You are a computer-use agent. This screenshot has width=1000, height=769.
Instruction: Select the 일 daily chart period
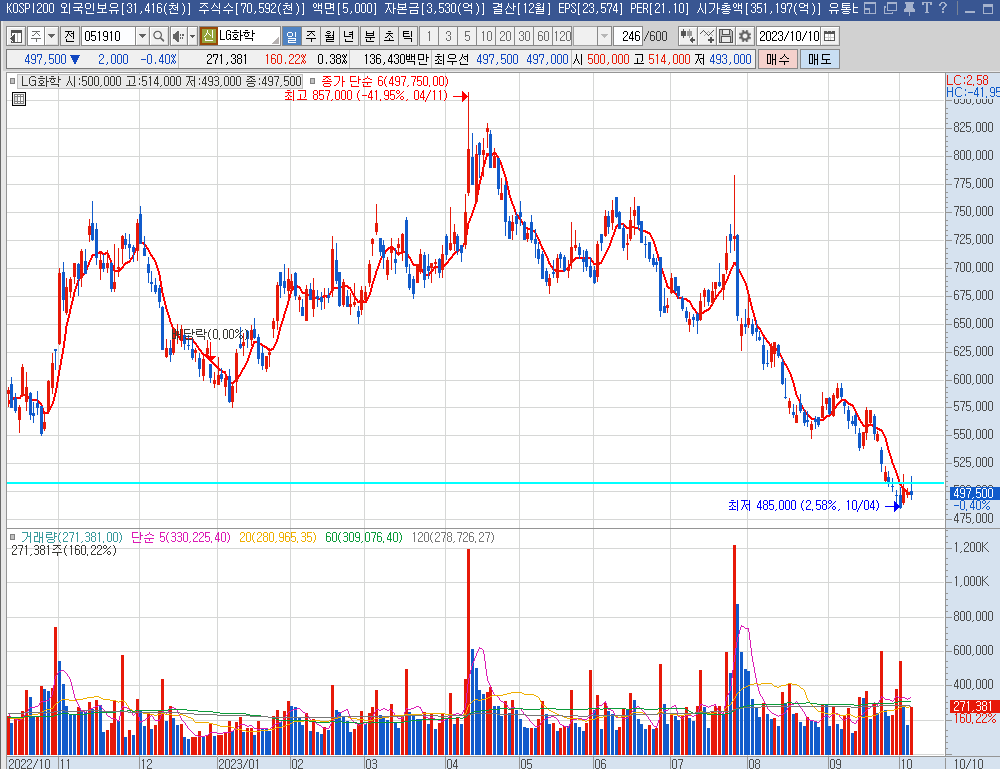[x=291, y=36]
